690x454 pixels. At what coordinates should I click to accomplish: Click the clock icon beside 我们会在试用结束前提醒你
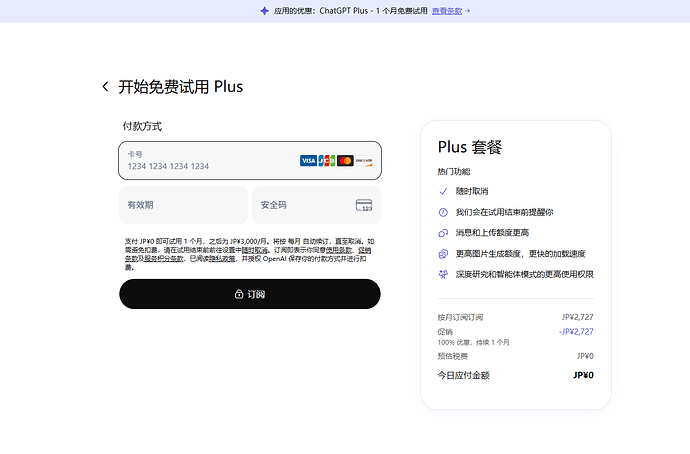pos(443,212)
